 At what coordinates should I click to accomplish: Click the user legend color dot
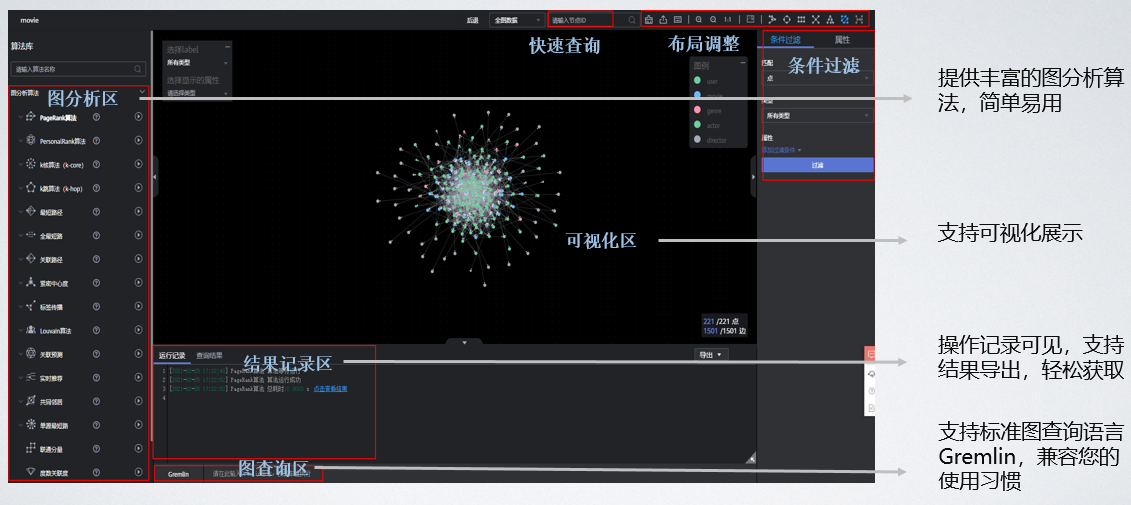(x=697, y=81)
